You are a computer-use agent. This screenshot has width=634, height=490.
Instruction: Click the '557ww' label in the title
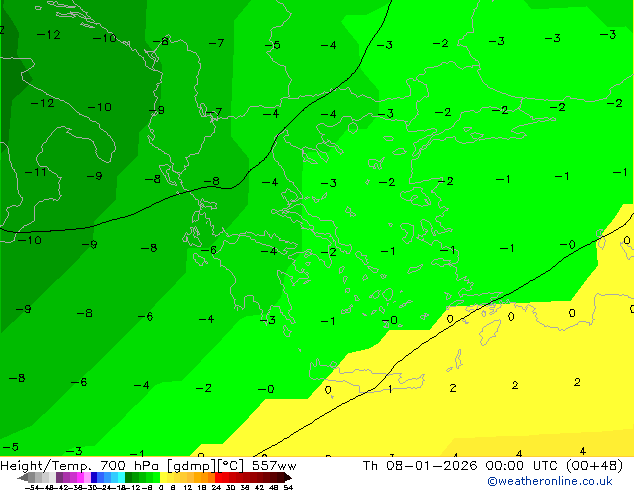point(274,466)
